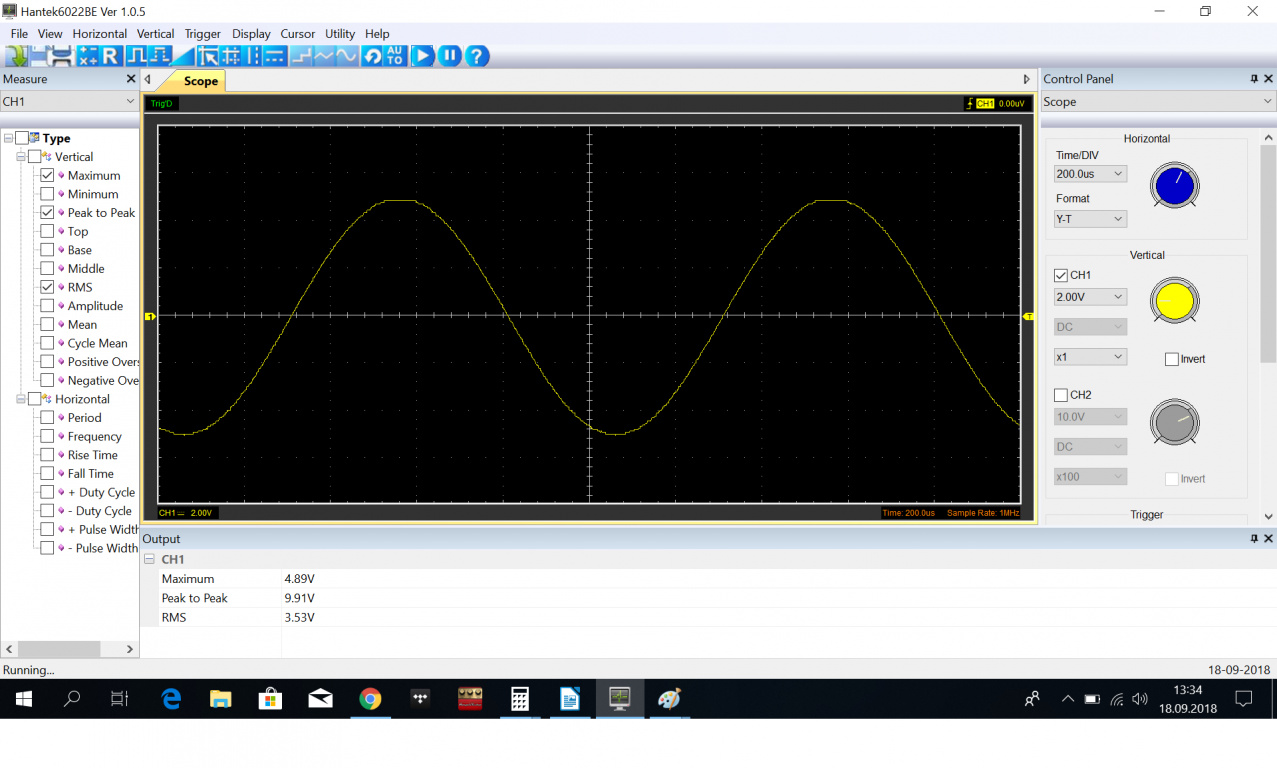The width and height of the screenshot is (1277, 768).
Task: Collapse the Horizontal measurement tree node
Action: click(x=21, y=399)
